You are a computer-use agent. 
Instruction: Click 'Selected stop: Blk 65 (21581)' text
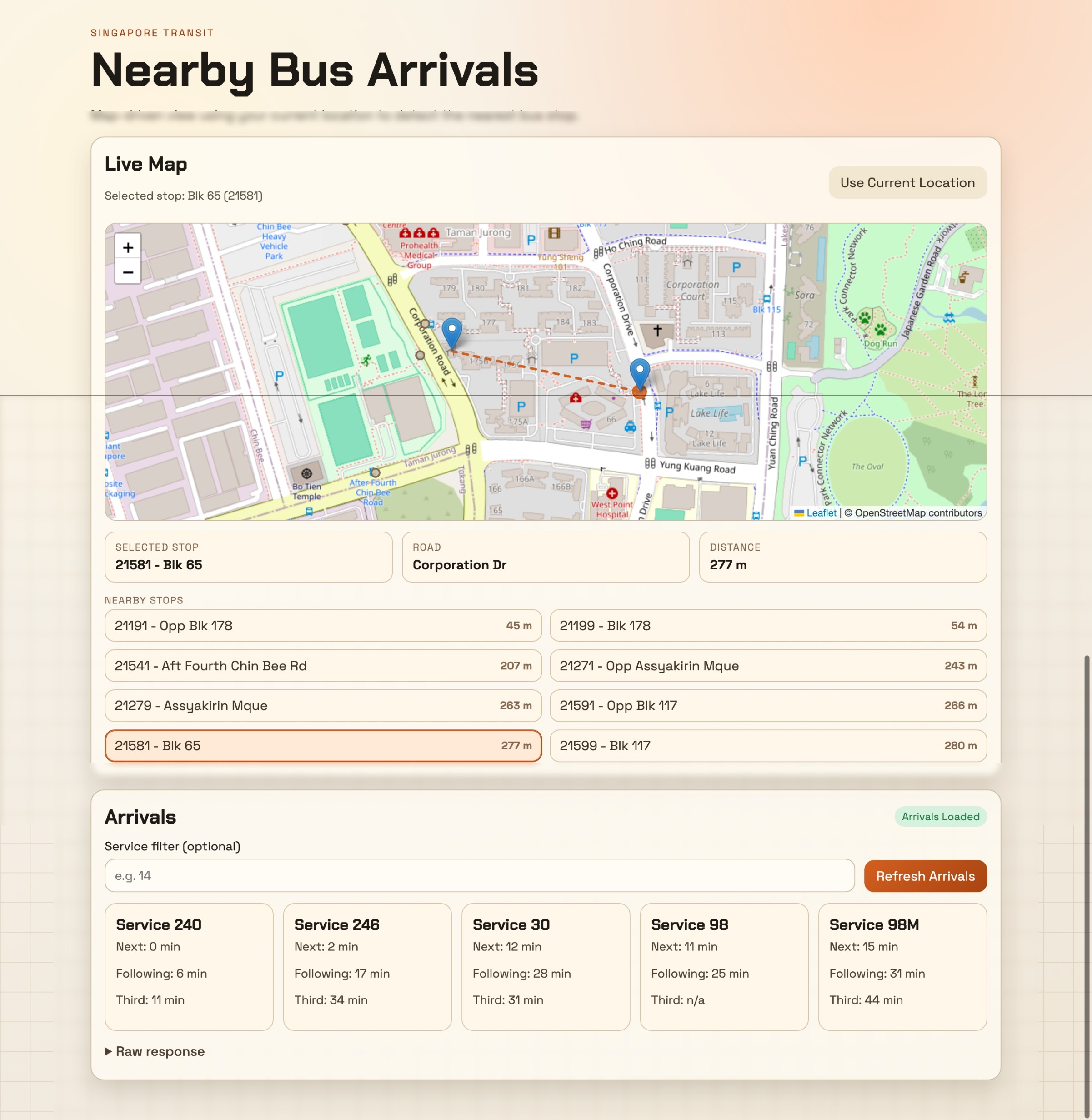[x=184, y=196]
